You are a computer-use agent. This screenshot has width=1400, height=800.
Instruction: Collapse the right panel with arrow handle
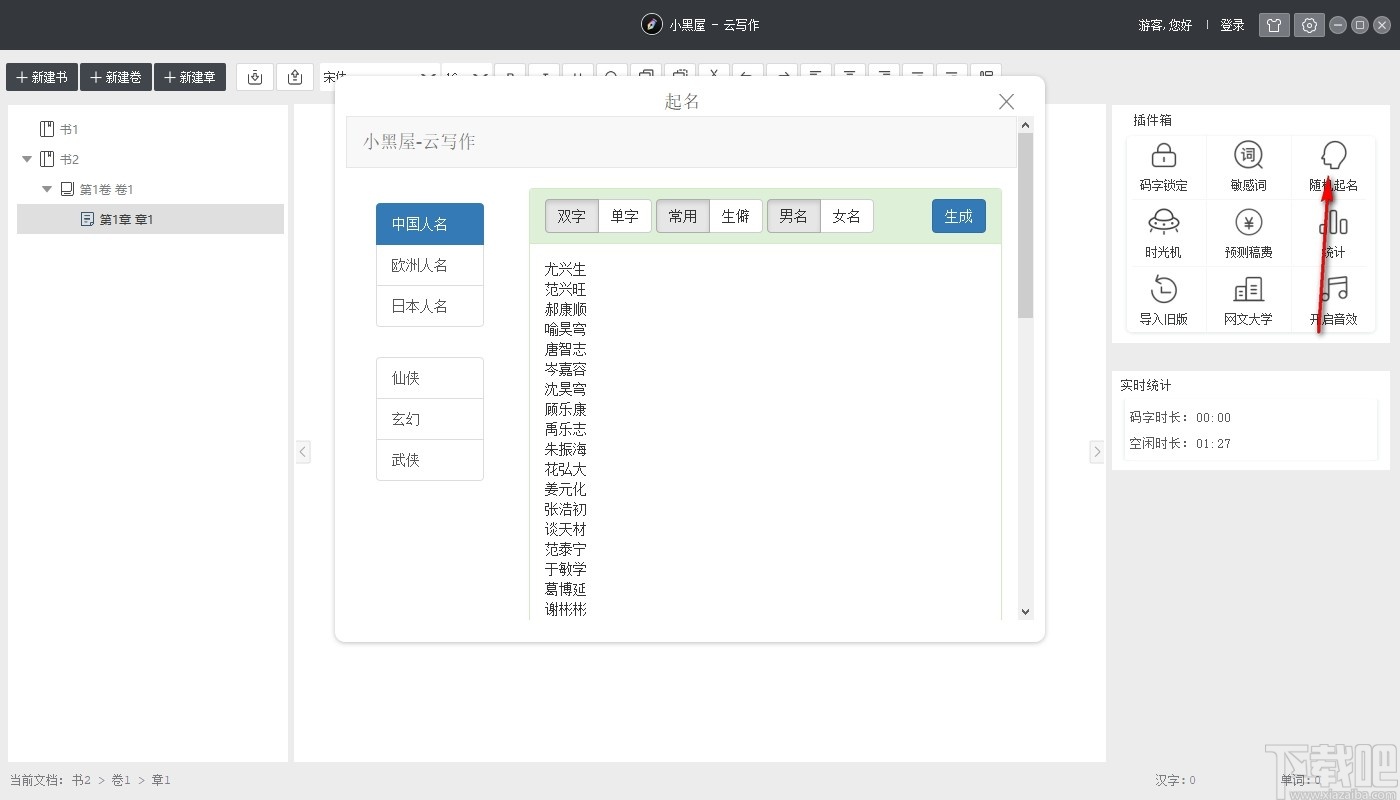click(1096, 452)
